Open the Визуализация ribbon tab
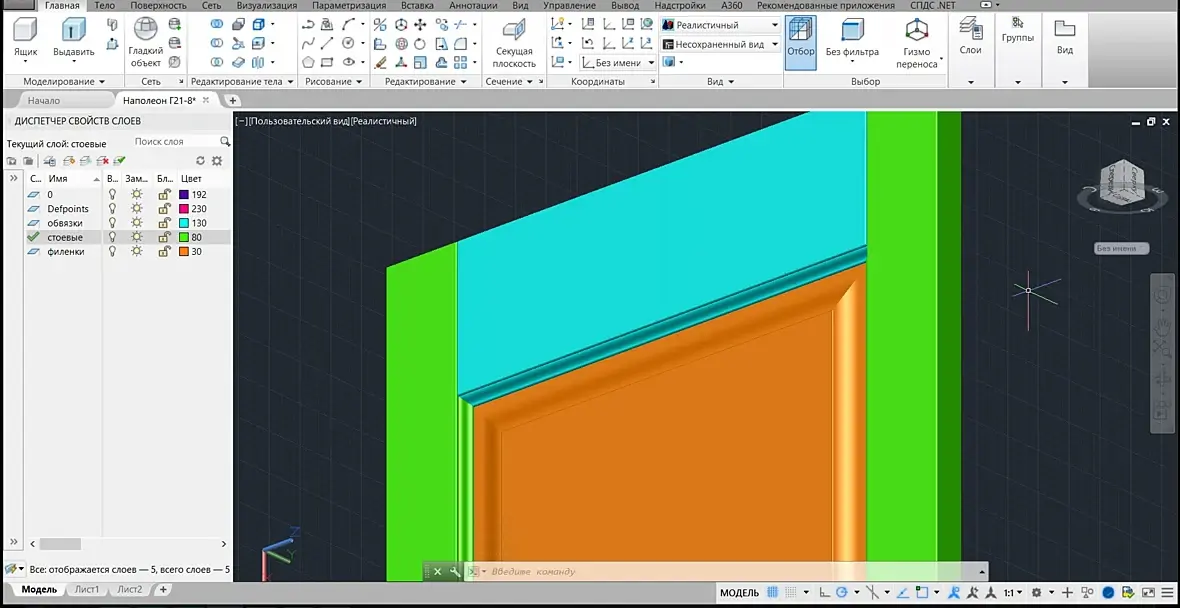Viewport: 1180px width, 608px height. [266, 5]
